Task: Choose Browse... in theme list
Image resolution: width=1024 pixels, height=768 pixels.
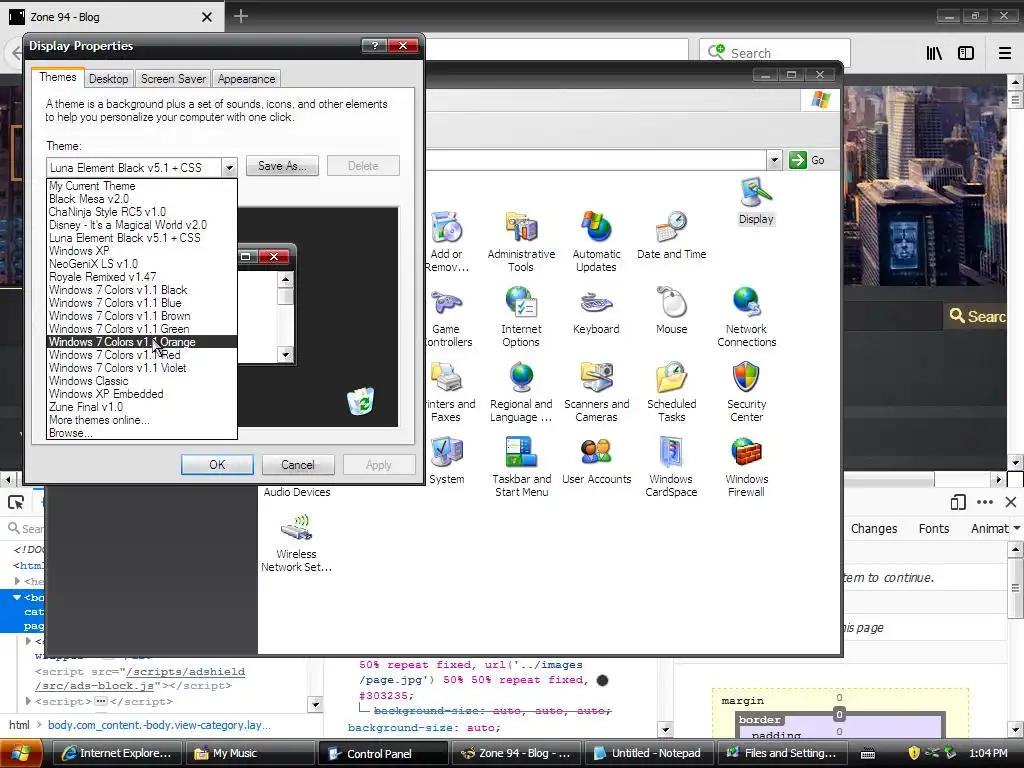Action: click(142, 433)
